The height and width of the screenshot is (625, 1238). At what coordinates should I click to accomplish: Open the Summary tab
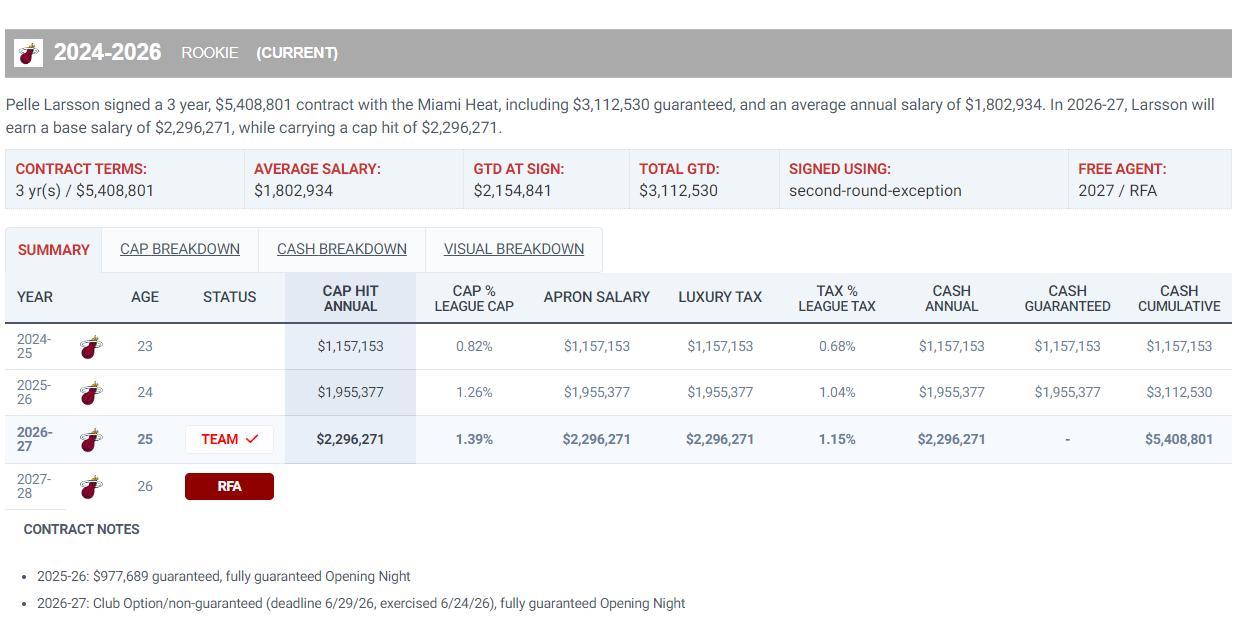pos(53,250)
